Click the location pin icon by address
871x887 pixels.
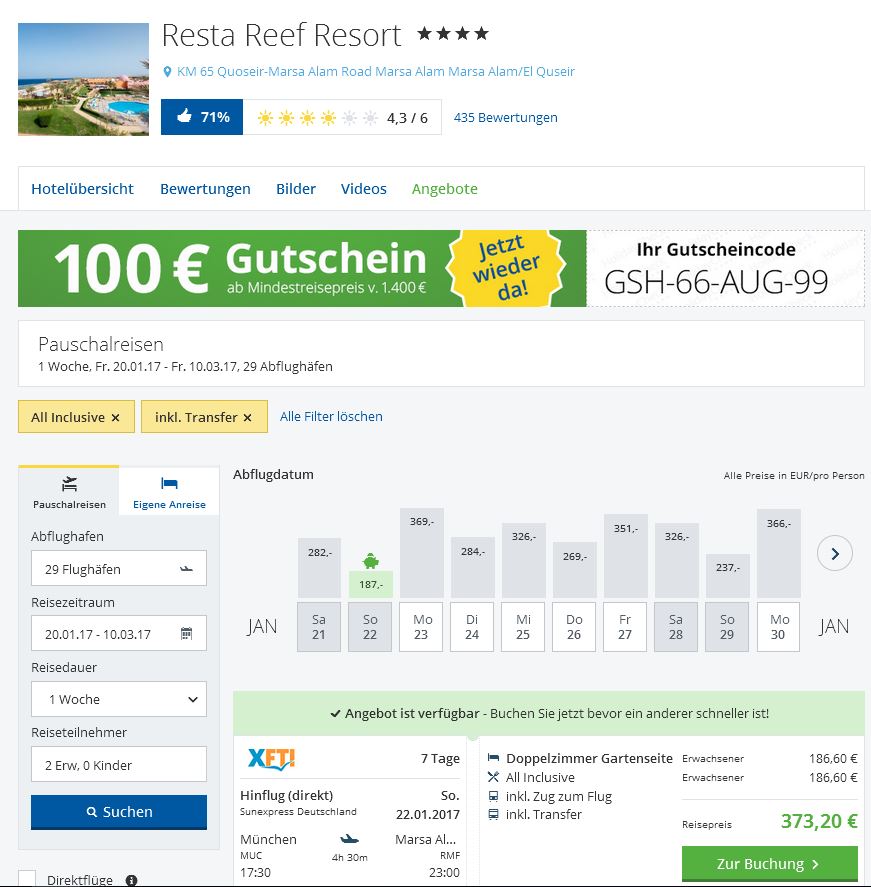point(167,72)
